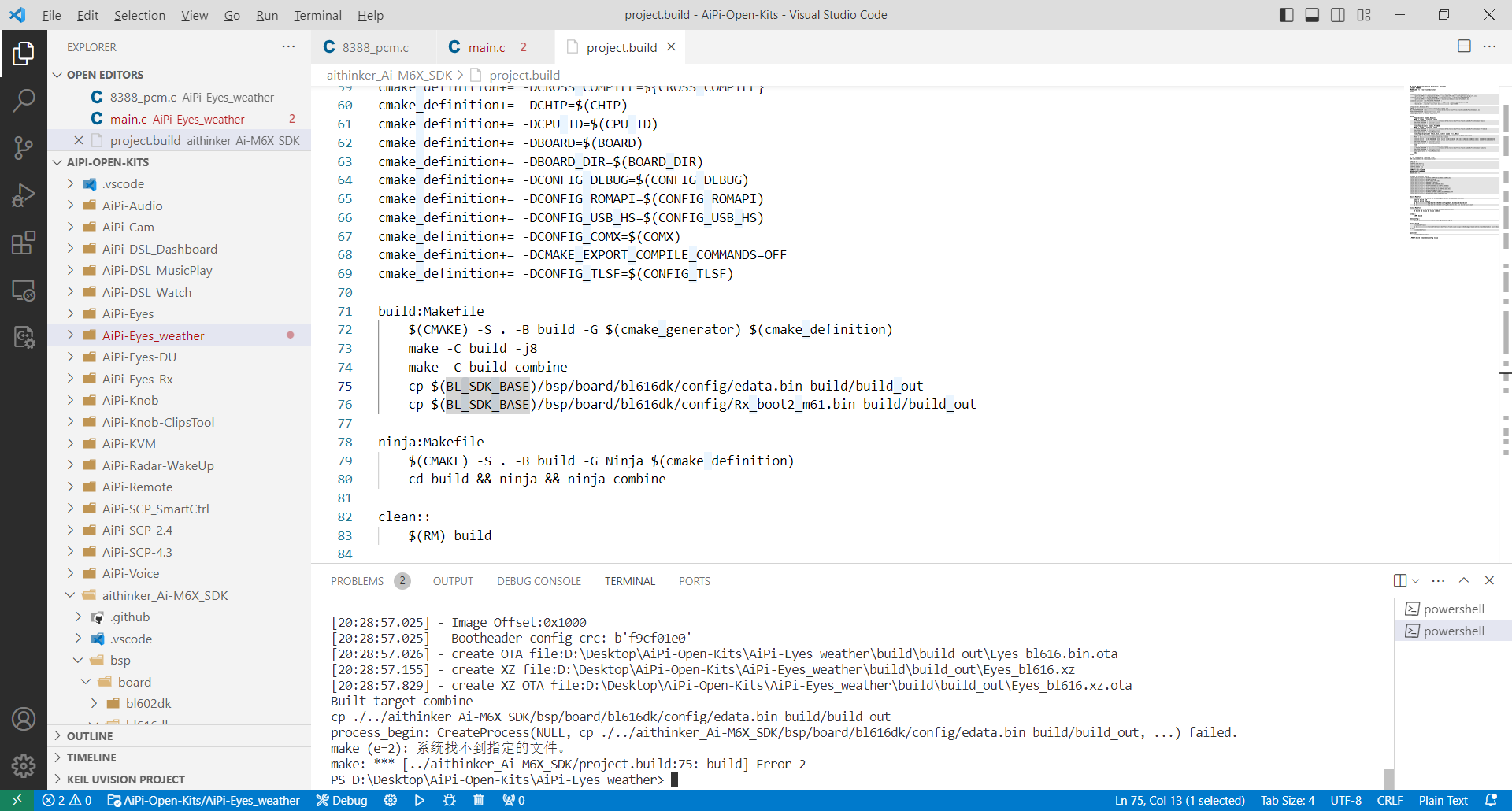
Task: Switch to the Output panel tab
Action: 453,581
